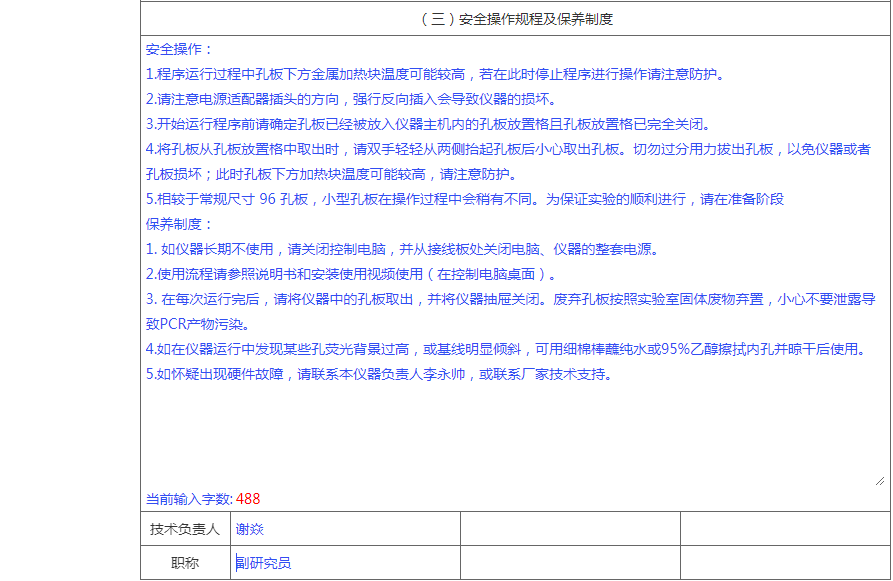The height and width of the screenshot is (581, 893).
Task: Click the empty rightmost cell in 技术负责人 row
Action: pyautogui.click(x=785, y=529)
